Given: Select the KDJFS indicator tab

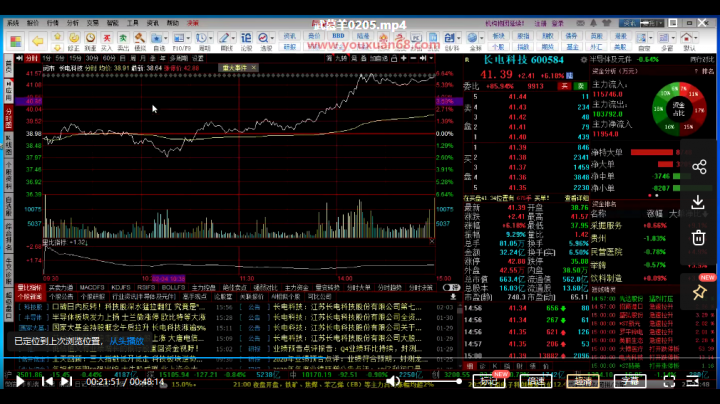Looking at the screenshot, I should [121, 287].
